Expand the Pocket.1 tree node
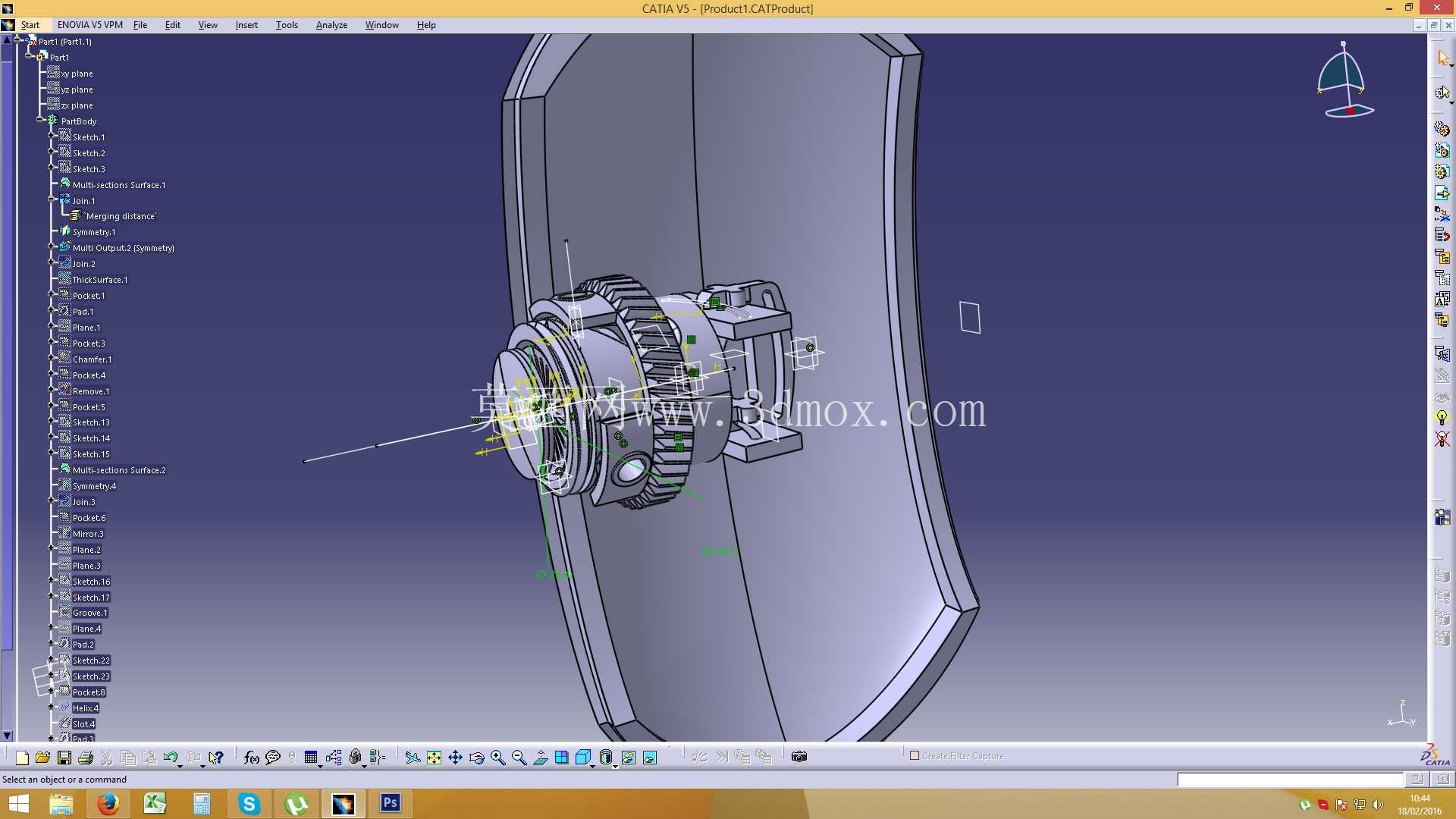The width and height of the screenshot is (1456, 819). [52, 294]
